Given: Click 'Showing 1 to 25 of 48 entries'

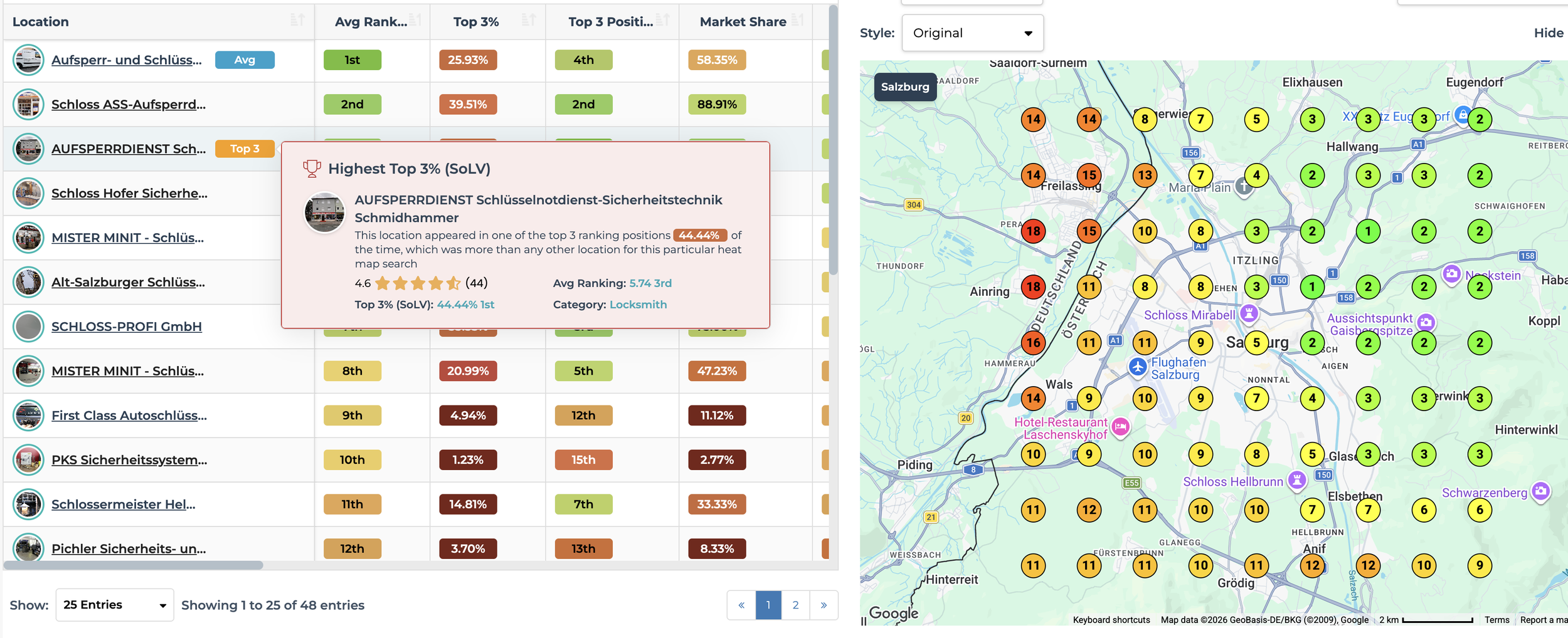Looking at the screenshot, I should coord(273,605).
